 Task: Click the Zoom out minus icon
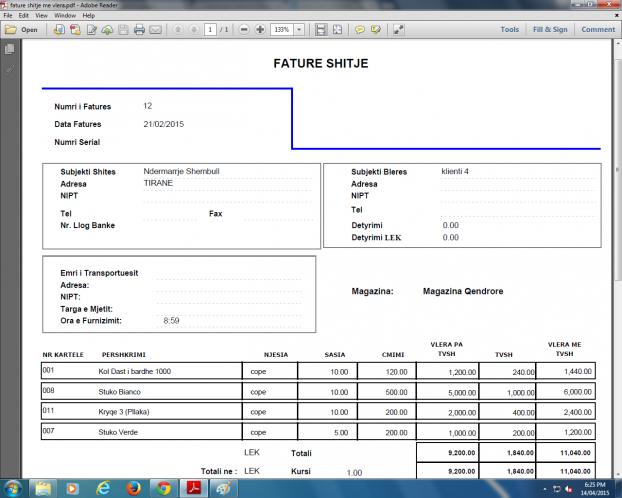245,30
